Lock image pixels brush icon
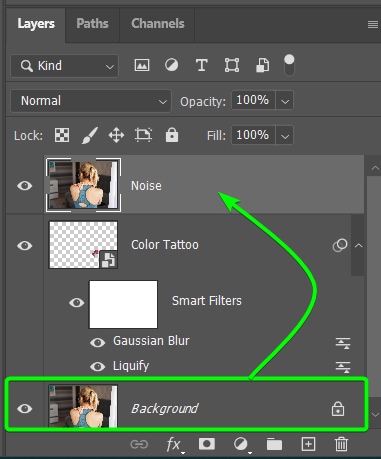 tap(90, 135)
